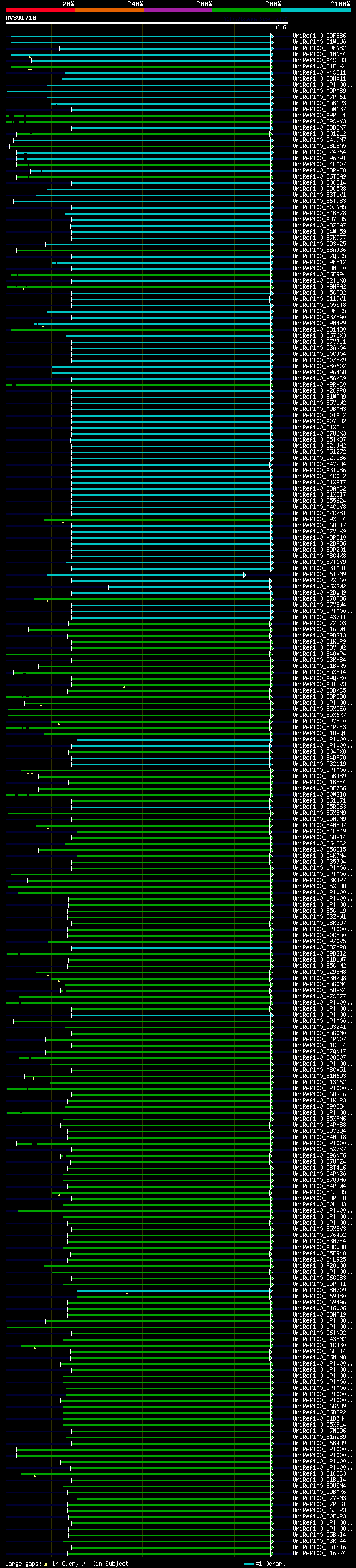Click the purple ~60% identity color band
The width and height of the screenshot is (356, 1568).
(177, 10)
